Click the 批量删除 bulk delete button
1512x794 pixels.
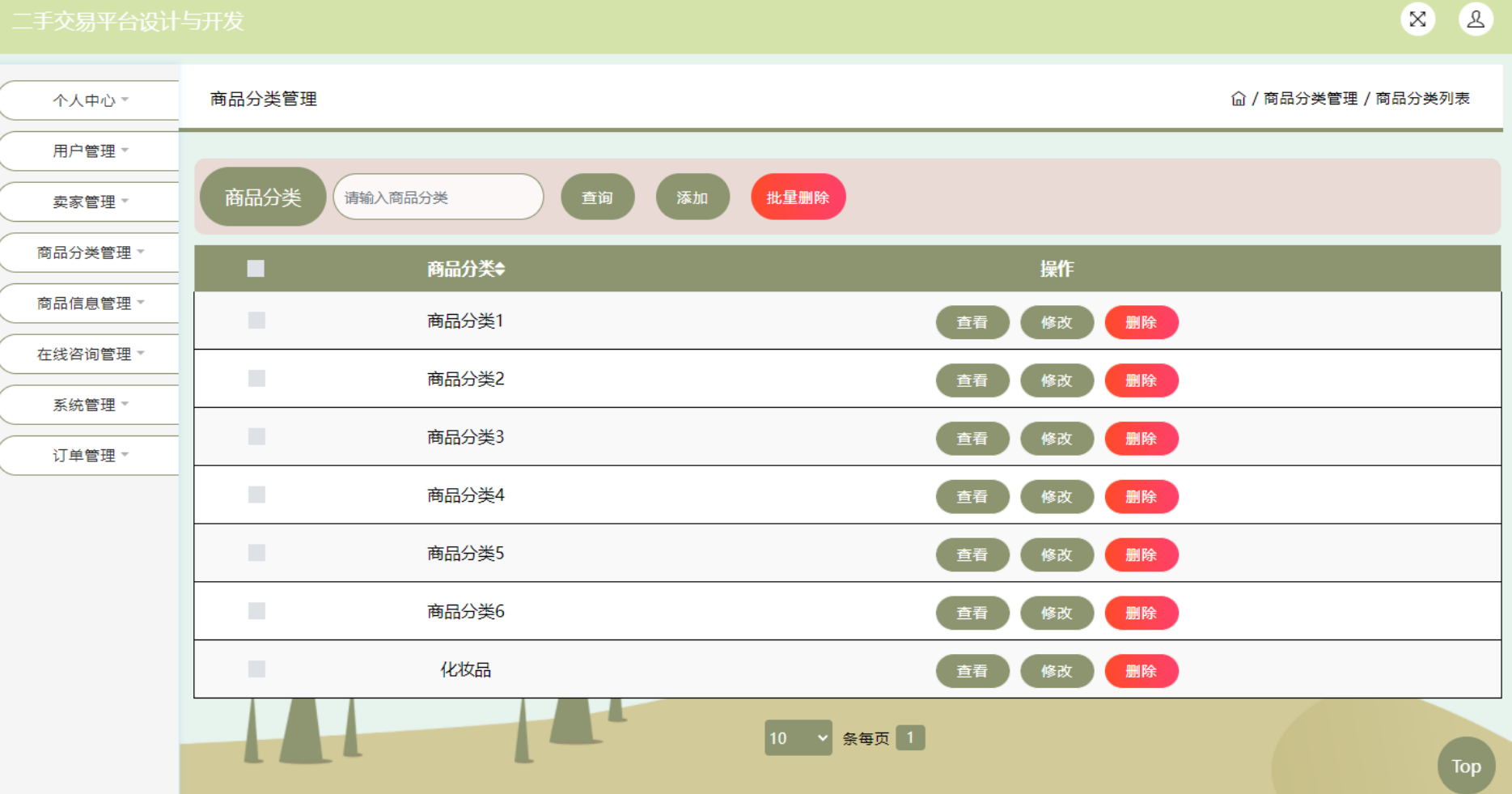click(798, 197)
